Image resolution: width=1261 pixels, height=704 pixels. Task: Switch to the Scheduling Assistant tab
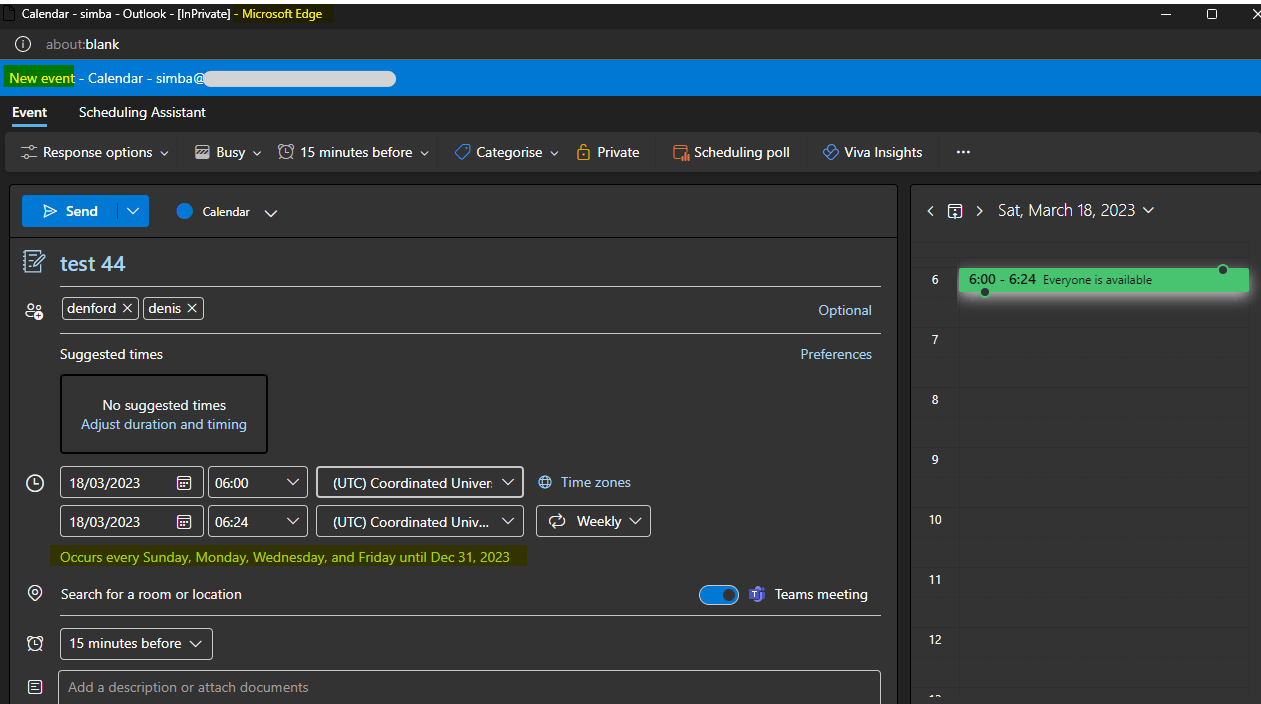coord(142,113)
